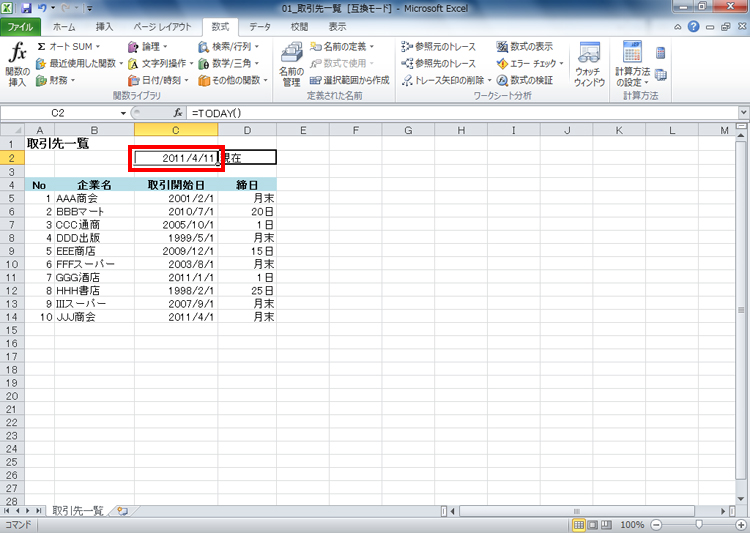Toggle 数式の表示
This screenshot has height=533, width=750.
[525, 46]
